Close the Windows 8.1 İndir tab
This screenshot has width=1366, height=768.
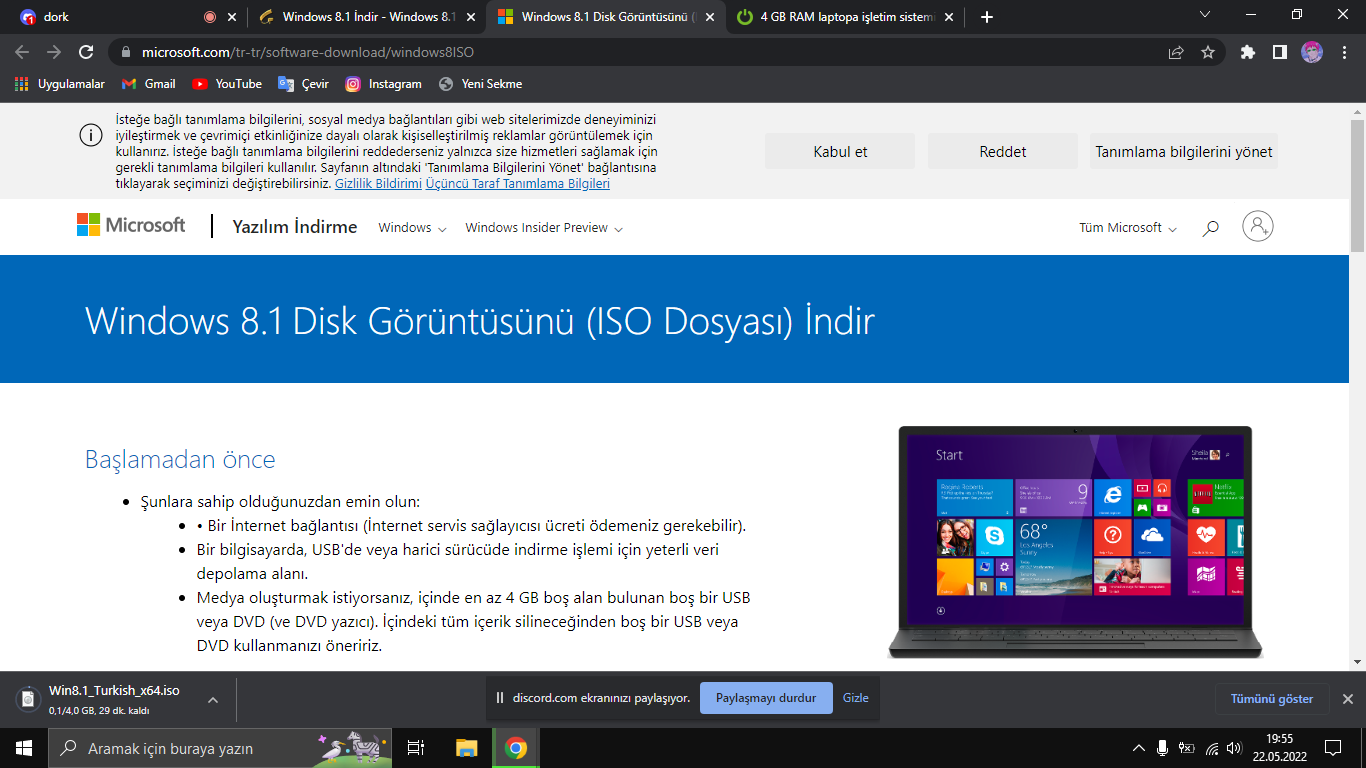pyautogui.click(x=471, y=17)
